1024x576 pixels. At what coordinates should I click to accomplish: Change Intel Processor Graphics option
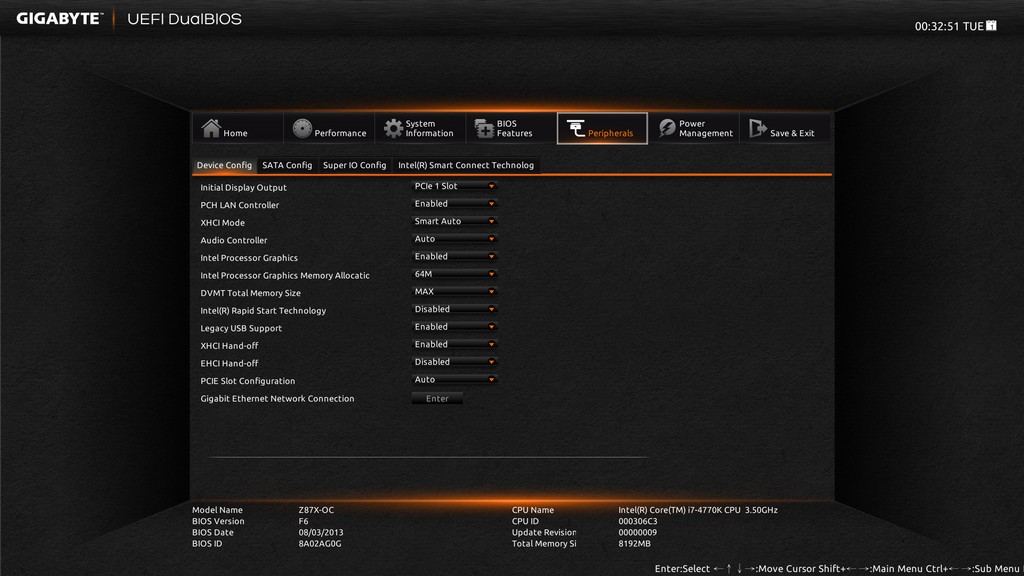(x=455, y=257)
